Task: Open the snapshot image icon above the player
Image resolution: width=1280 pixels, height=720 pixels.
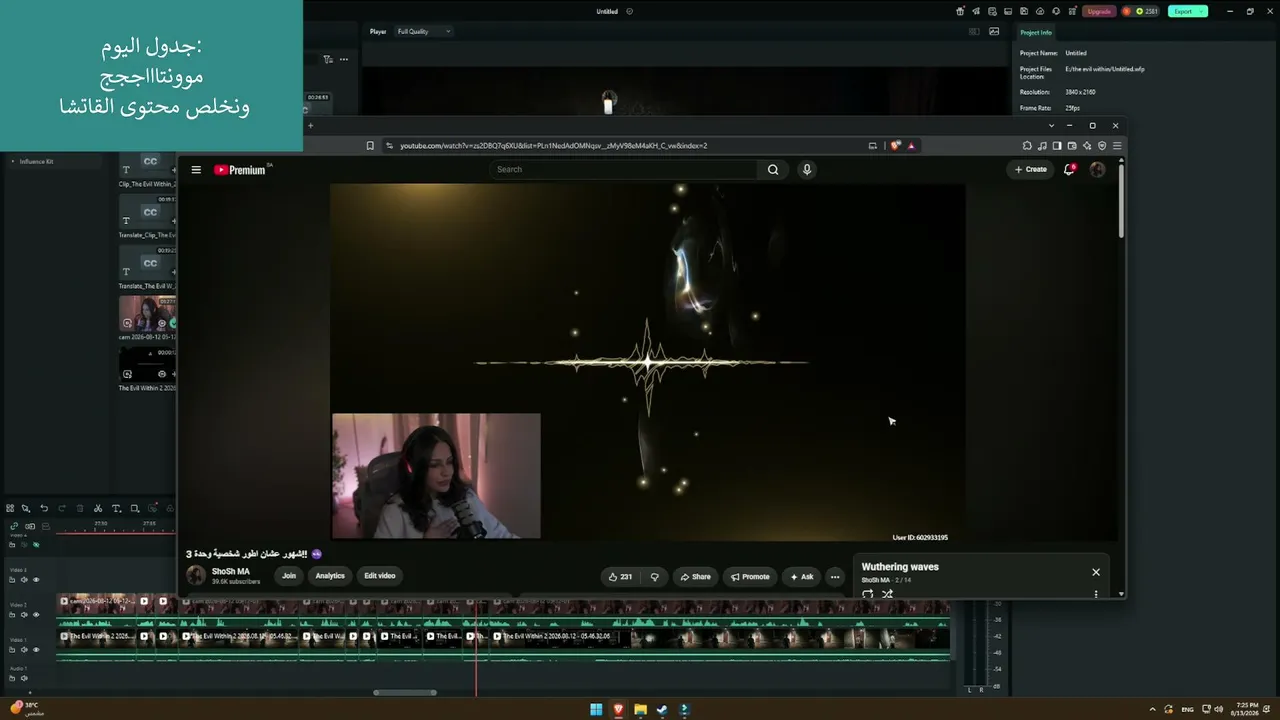Action: (994, 31)
